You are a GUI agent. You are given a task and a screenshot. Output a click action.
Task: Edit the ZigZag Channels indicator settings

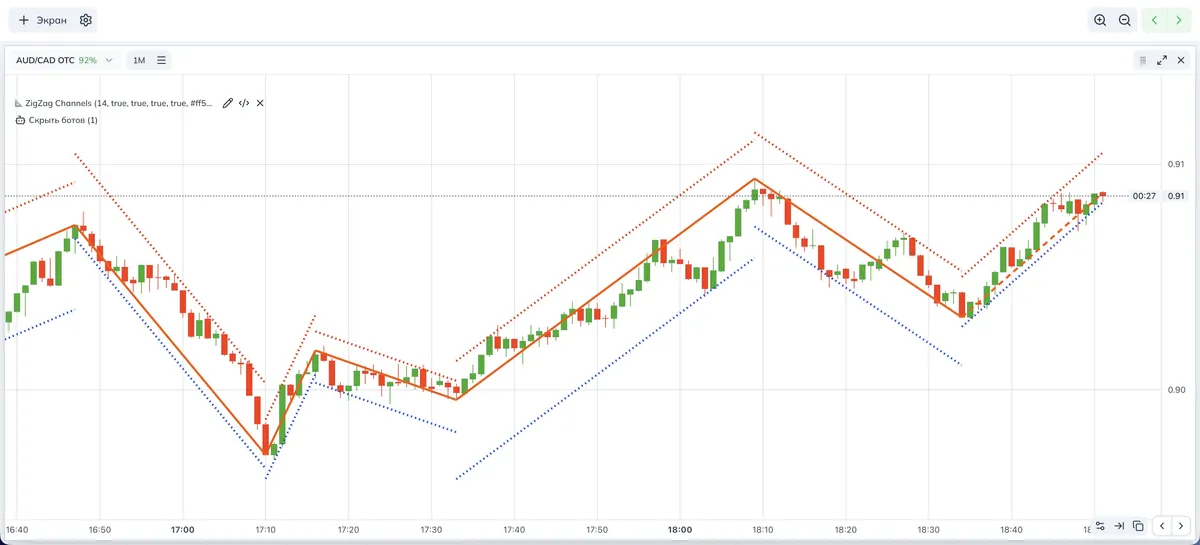pos(228,103)
